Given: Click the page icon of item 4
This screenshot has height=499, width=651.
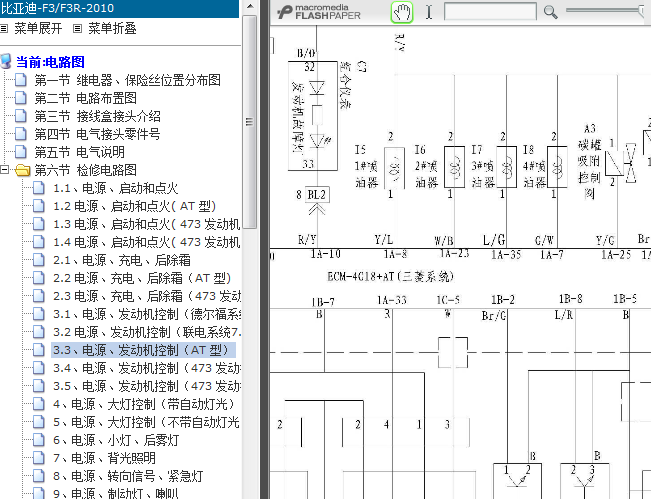Looking at the screenshot, I should click(x=39, y=404).
